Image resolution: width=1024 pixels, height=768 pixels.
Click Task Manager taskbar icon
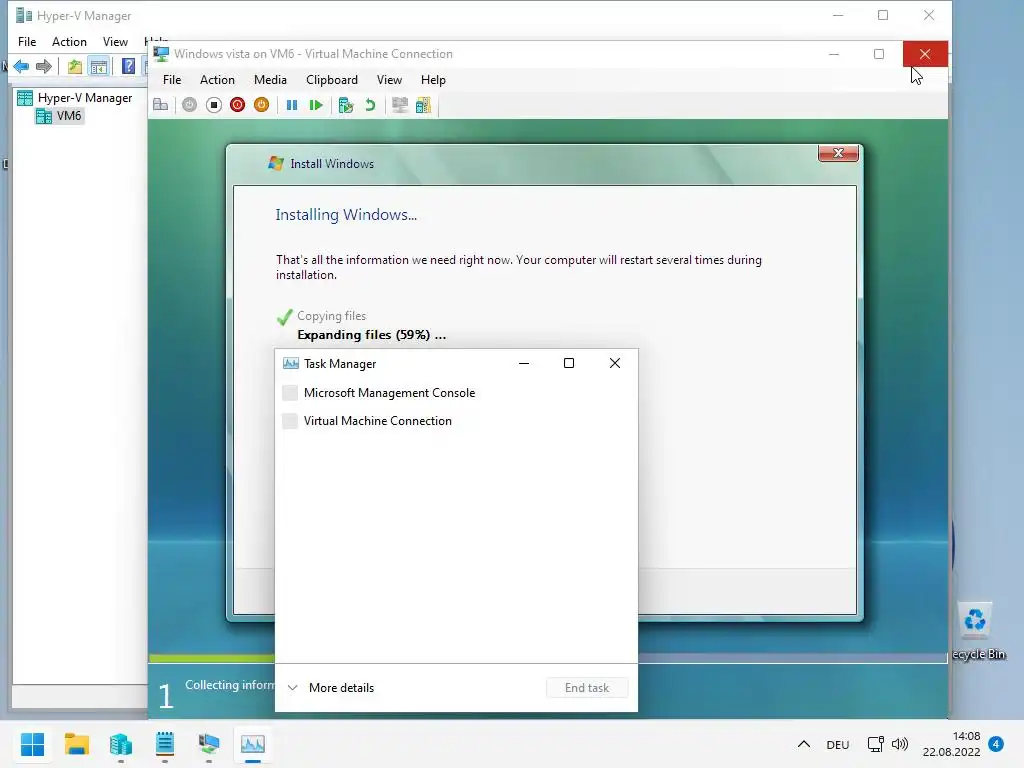click(253, 744)
